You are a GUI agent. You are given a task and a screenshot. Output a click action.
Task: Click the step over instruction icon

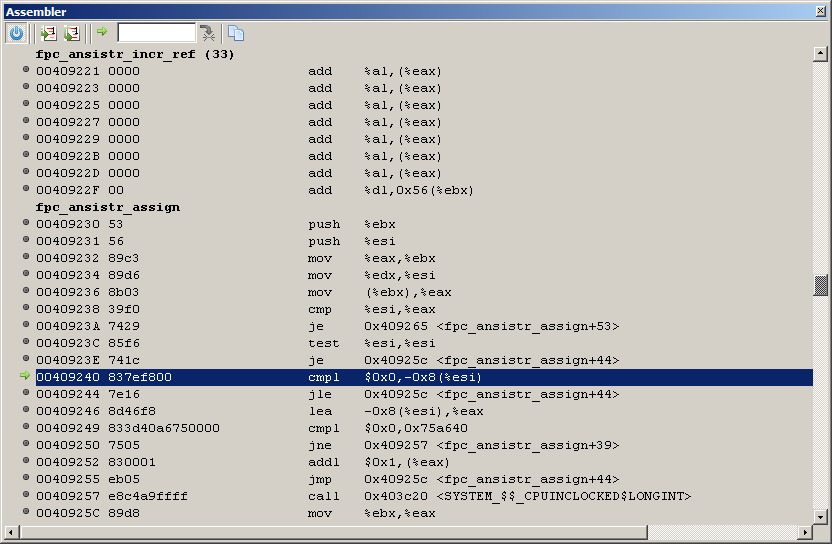coord(71,33)
